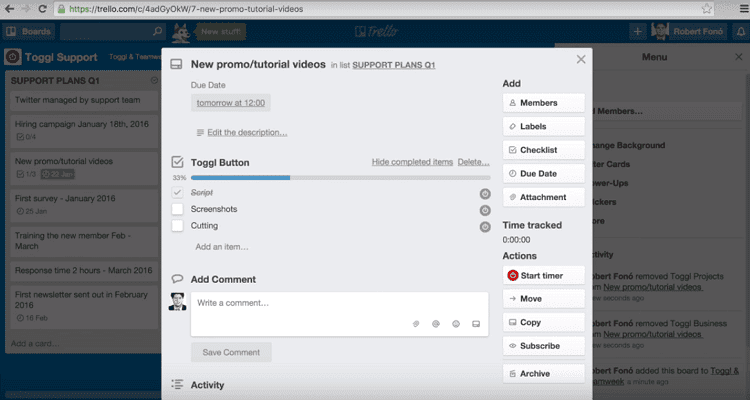750x400 pixels.
Task: Click Add a card in the list
Action: tap(35, 344)
